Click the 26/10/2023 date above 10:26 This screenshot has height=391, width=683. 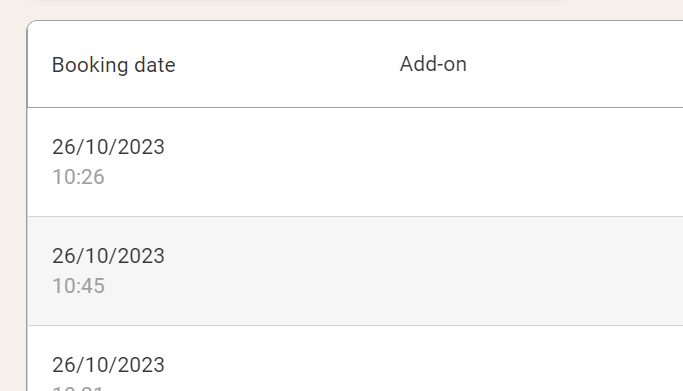(108, 147)
